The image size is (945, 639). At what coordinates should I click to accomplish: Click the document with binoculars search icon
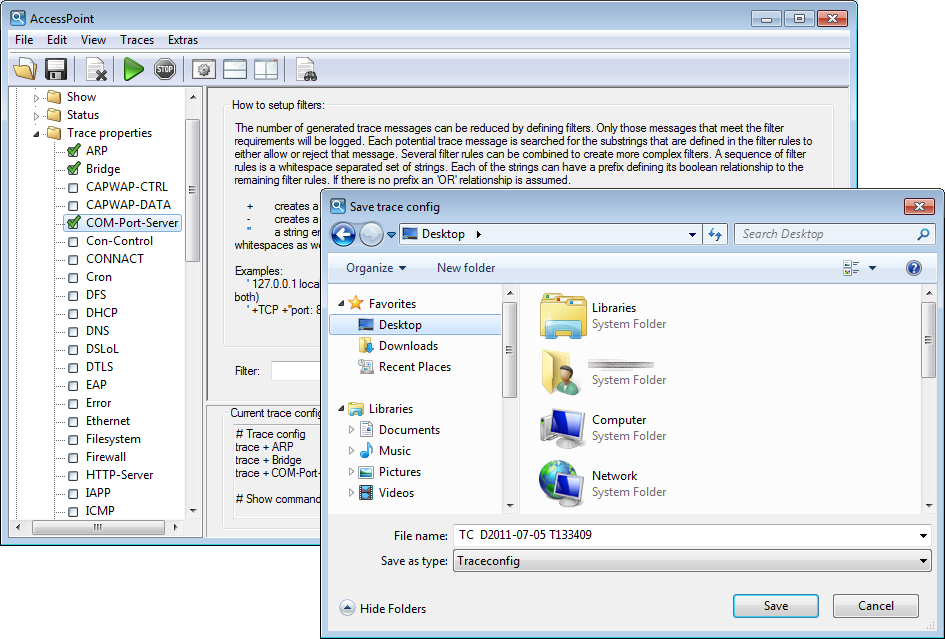(306, 69)
